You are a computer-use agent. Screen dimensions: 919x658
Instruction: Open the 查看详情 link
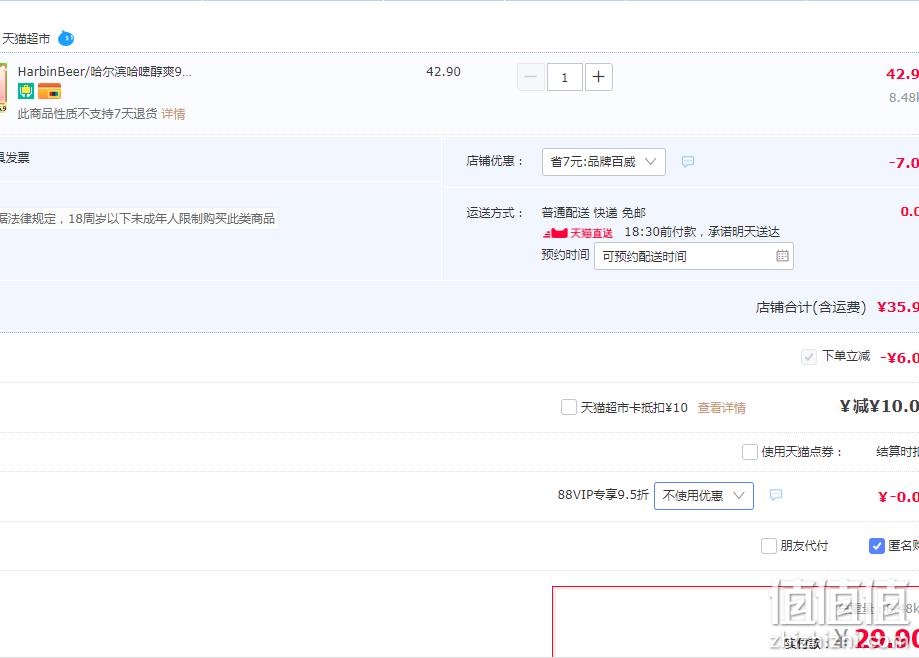(x=721, y=408)
